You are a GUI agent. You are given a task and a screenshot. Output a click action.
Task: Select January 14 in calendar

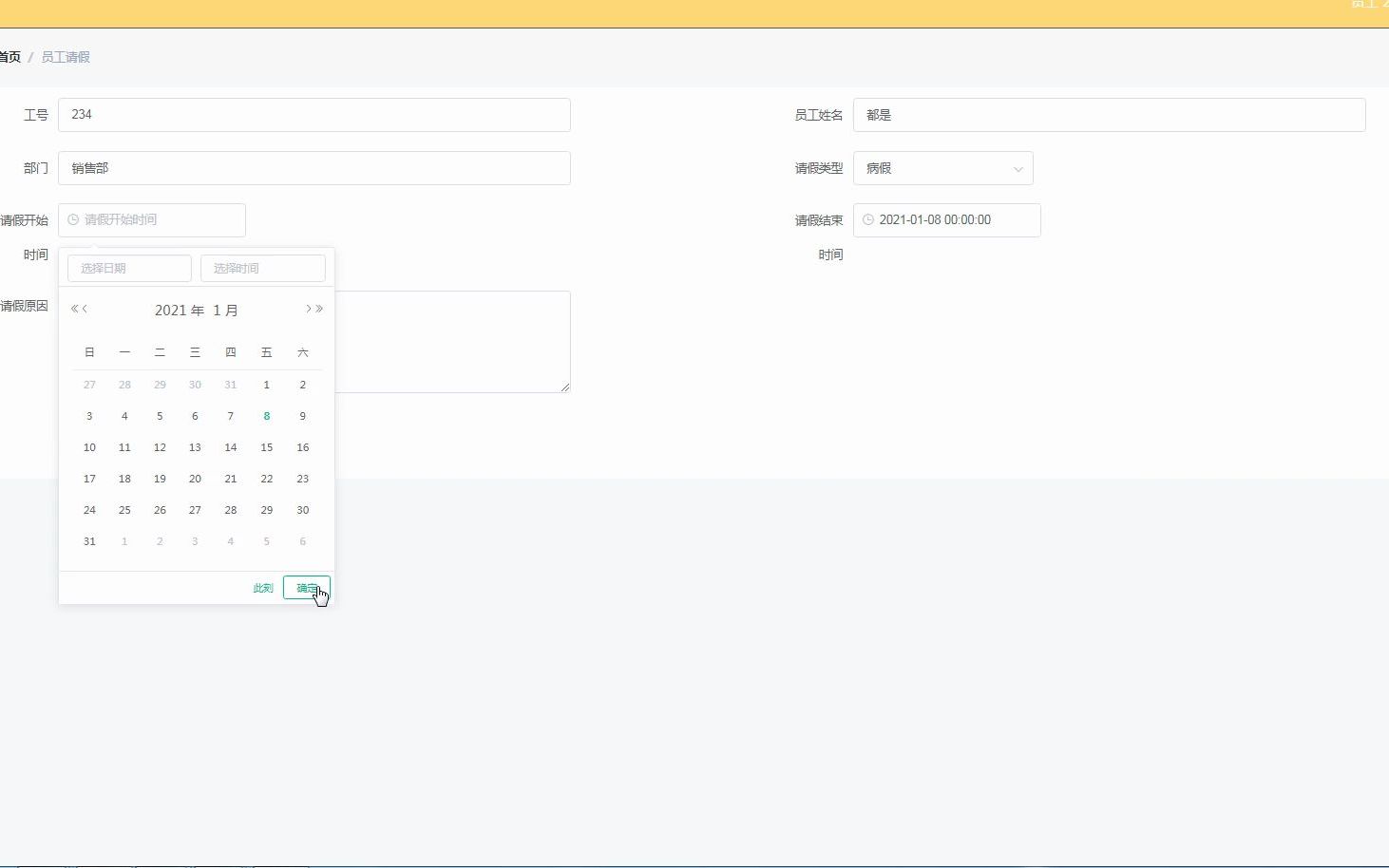(x=230, y=447)
